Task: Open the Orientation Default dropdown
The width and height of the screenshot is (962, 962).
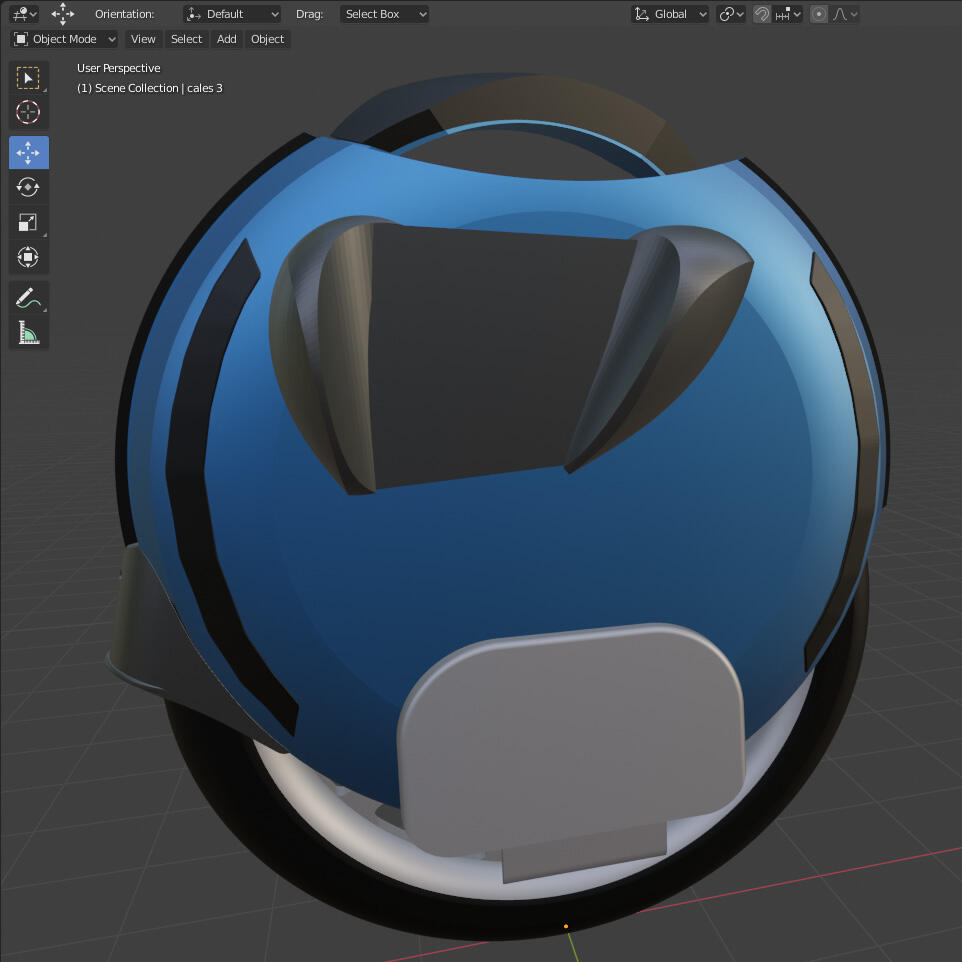Action: click(x=232, y=14)
